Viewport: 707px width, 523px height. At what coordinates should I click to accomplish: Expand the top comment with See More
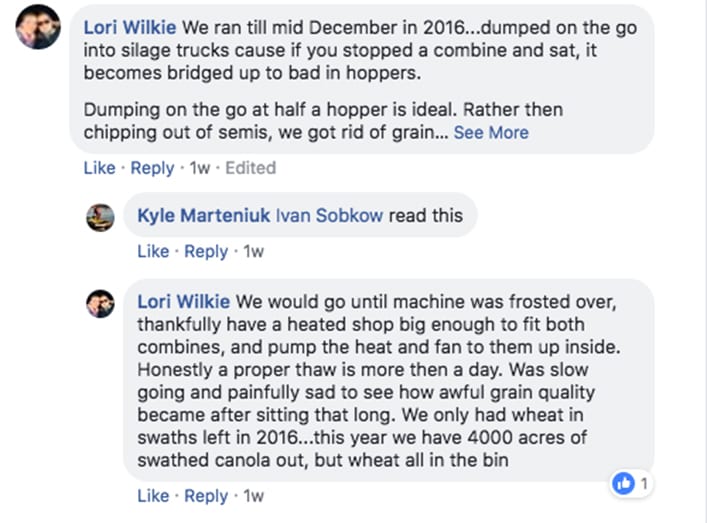coord(491,132)
